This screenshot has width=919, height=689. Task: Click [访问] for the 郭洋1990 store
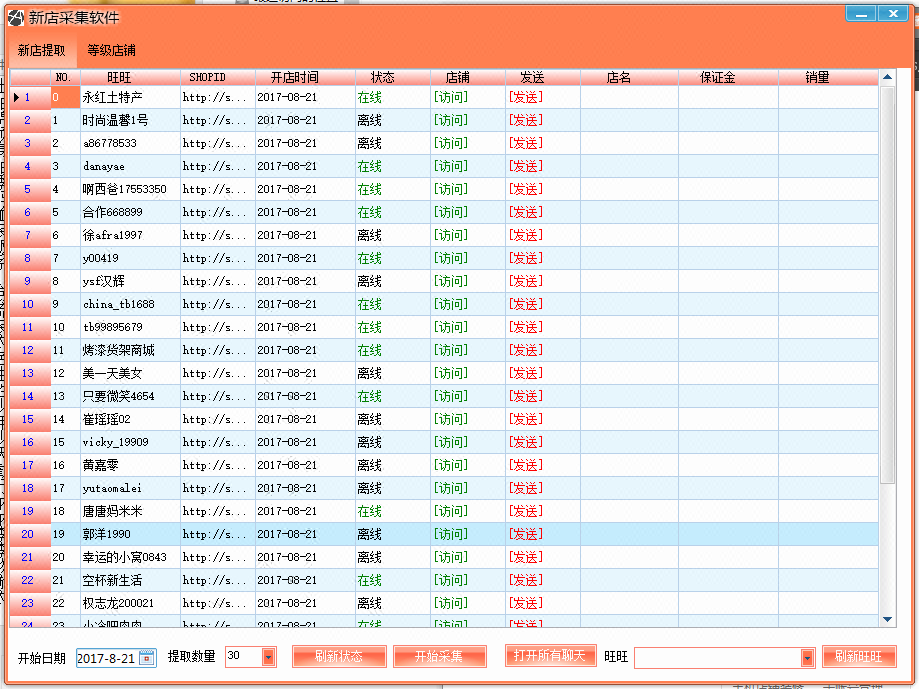point(449,534)
